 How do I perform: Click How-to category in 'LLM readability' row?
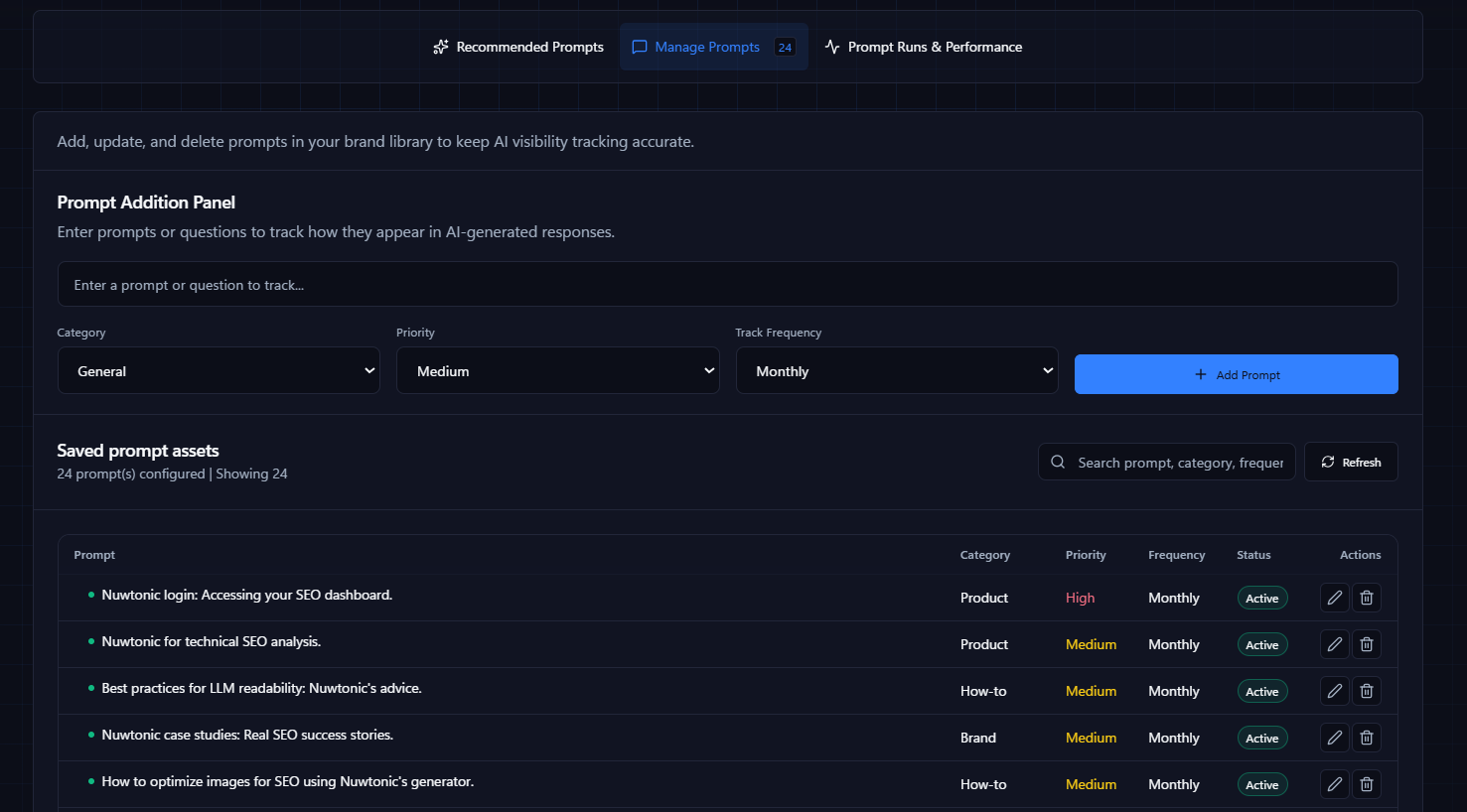pos(983,691)
